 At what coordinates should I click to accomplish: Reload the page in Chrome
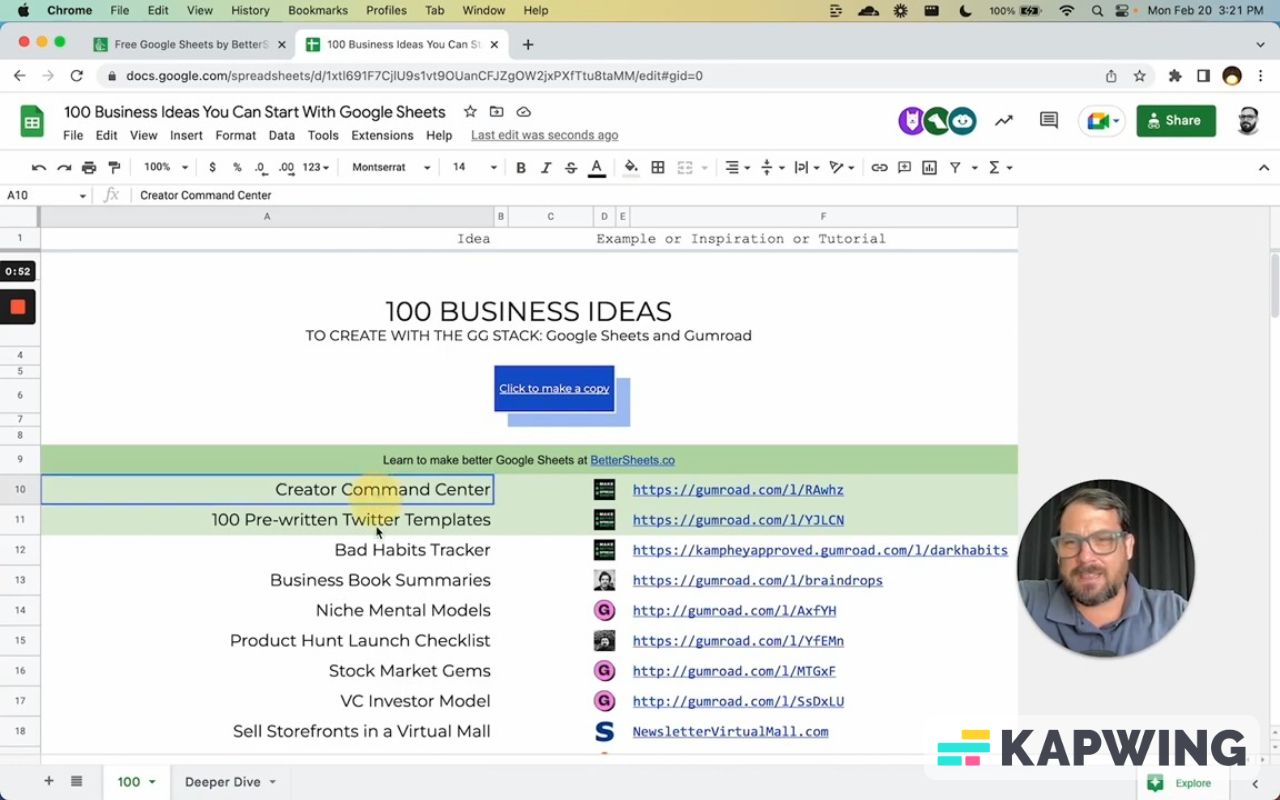coord(76,76)
